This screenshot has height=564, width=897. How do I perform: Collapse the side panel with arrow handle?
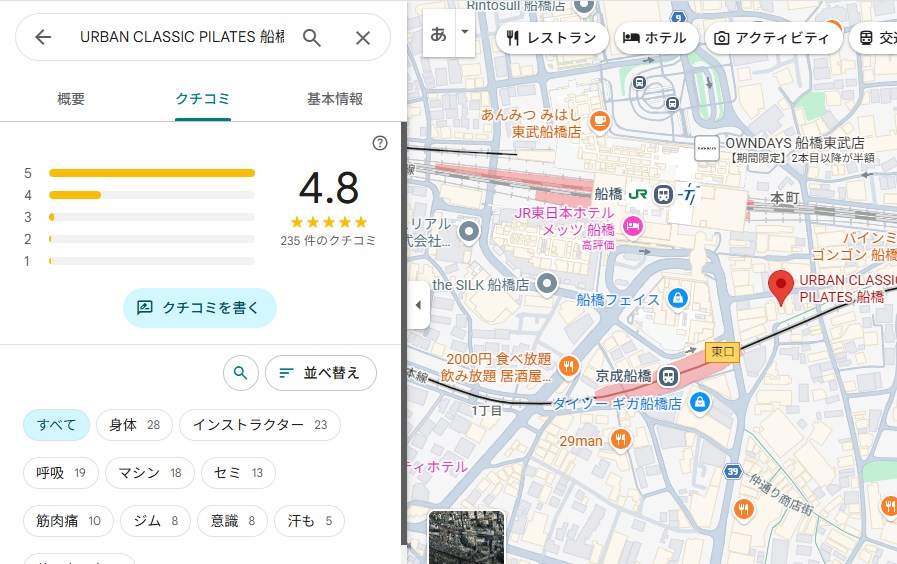(x=417, y=306)
